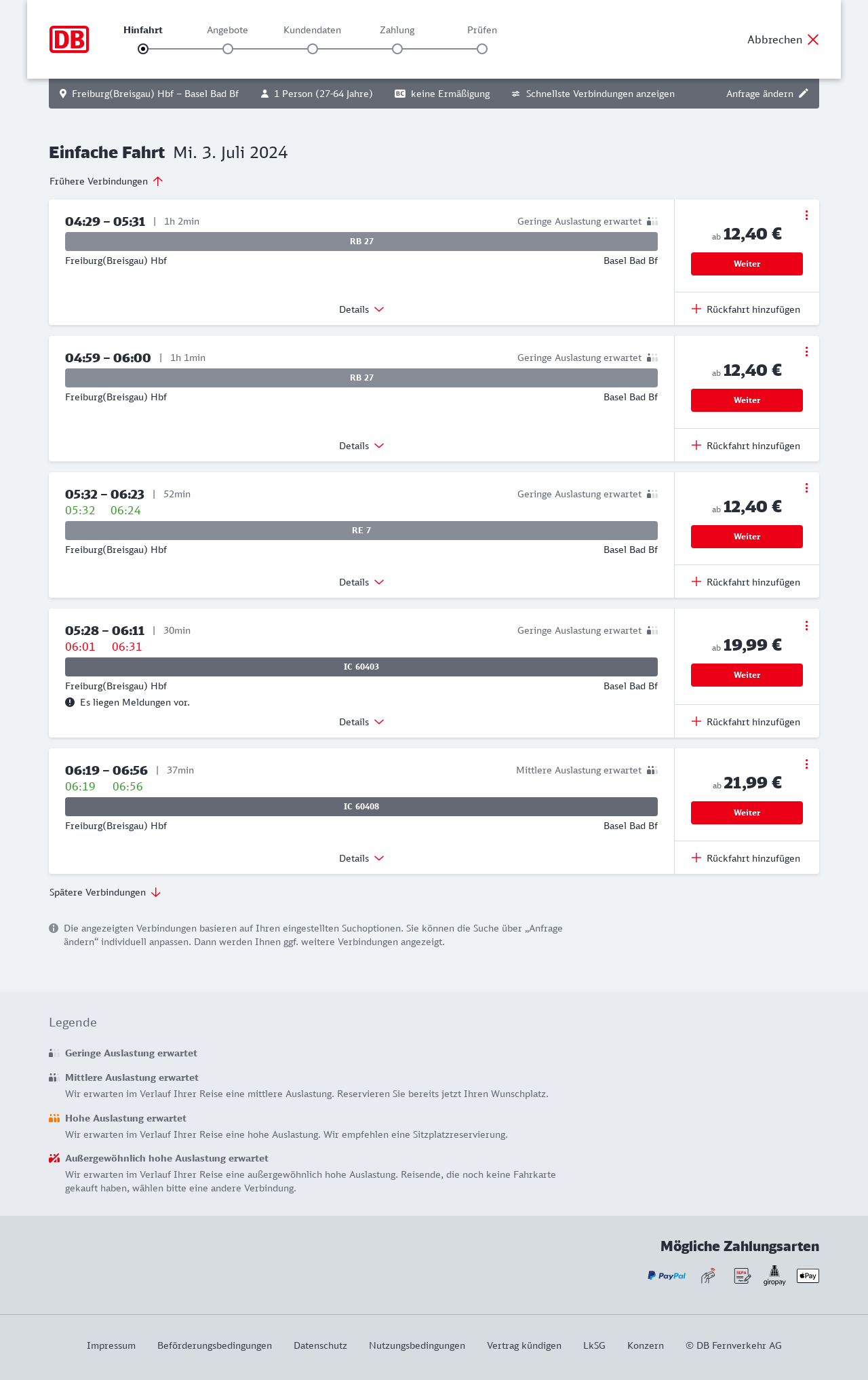Select the Angebote step in progress bar
The width and height of the screenshot is (868, 1380).
[x=228, y=49]
